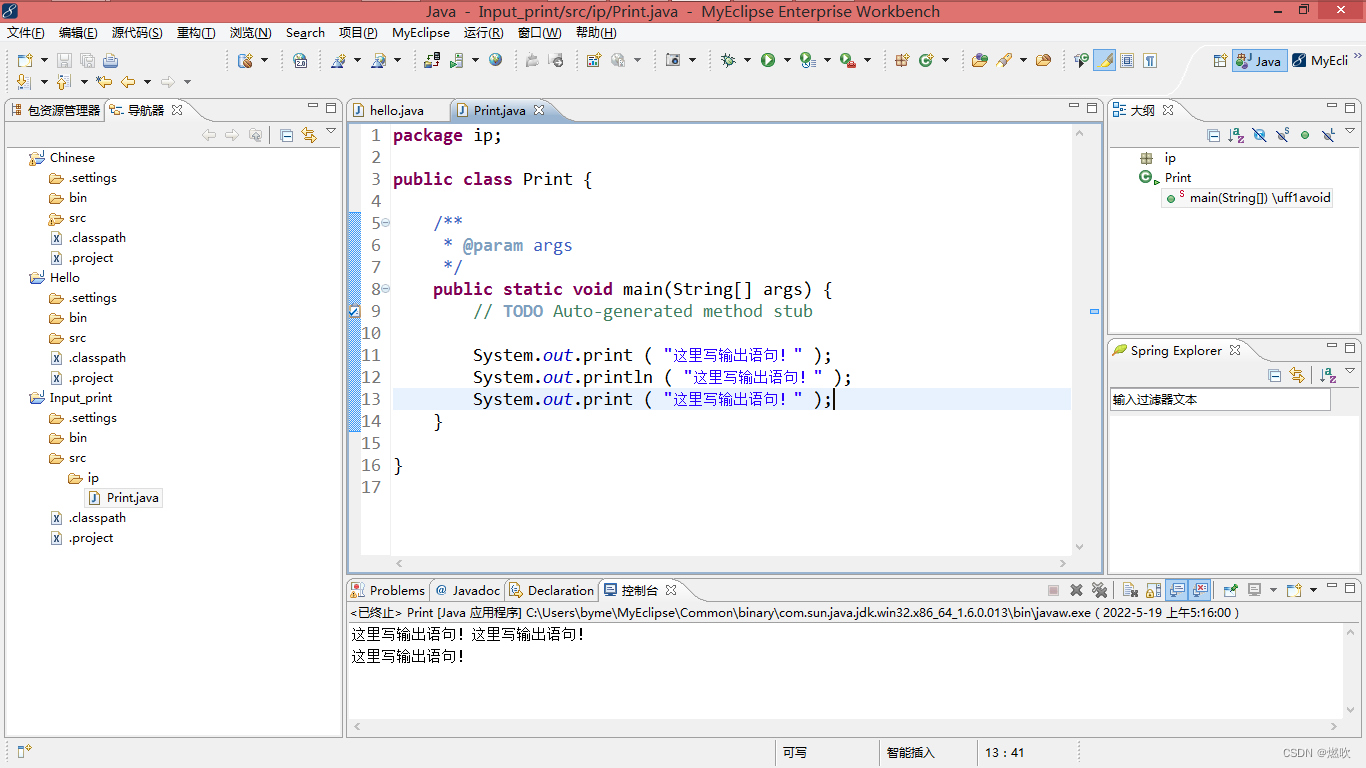The image size is (1366, 768).
Task: Click the Print toolbar icon
Action: [110, 60]
